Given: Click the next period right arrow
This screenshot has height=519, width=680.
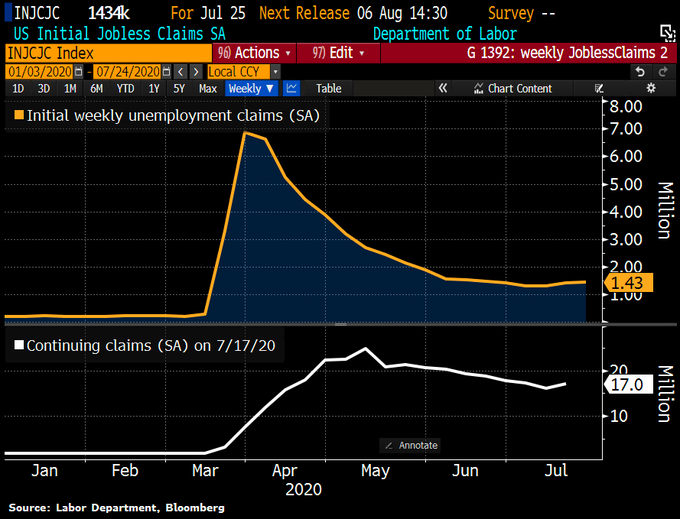Looking at the screenshot, I should pos(196,71).
